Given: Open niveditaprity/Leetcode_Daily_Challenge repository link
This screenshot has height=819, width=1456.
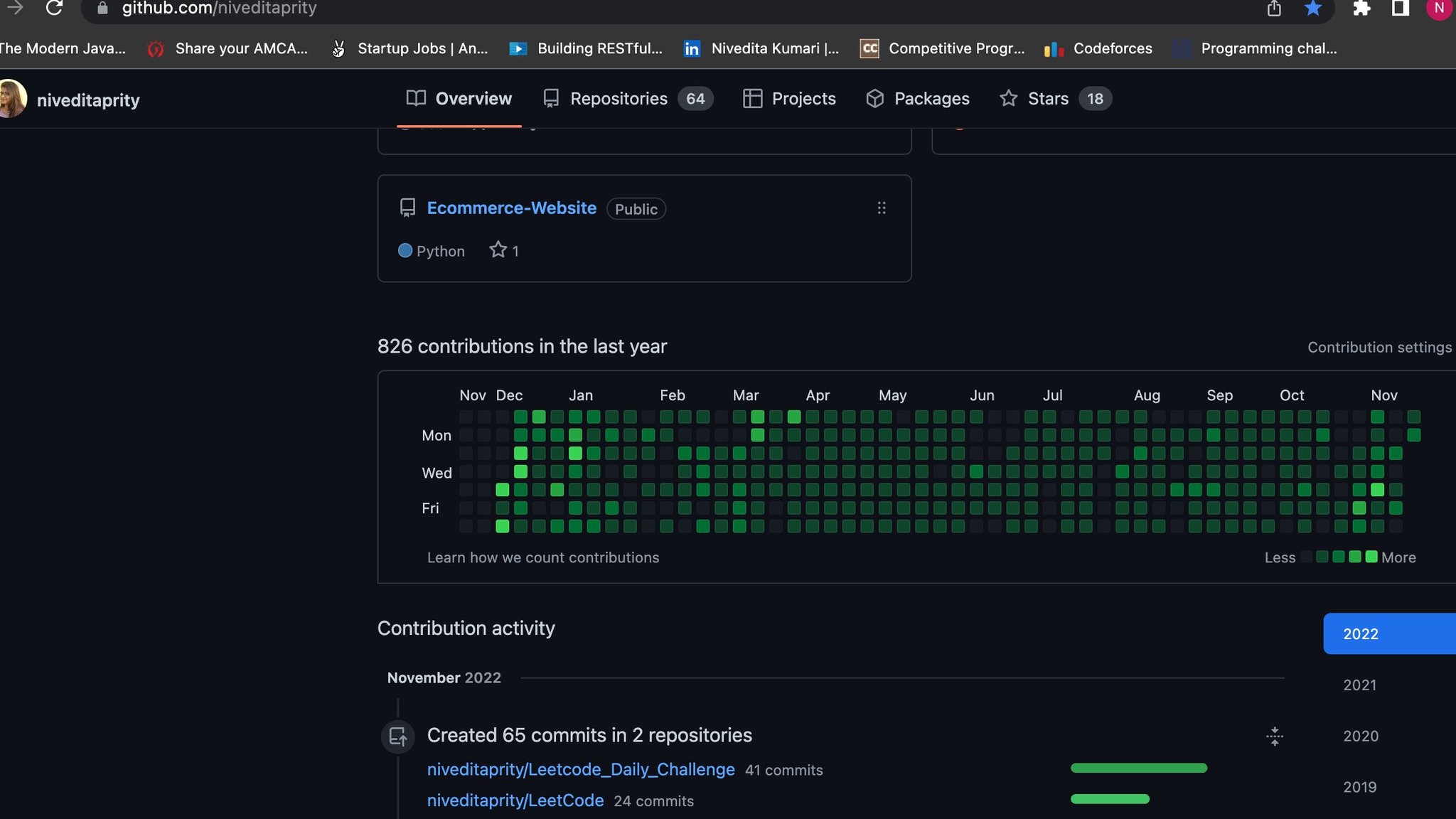Looking at the screenshot, I should pos(581,769).
